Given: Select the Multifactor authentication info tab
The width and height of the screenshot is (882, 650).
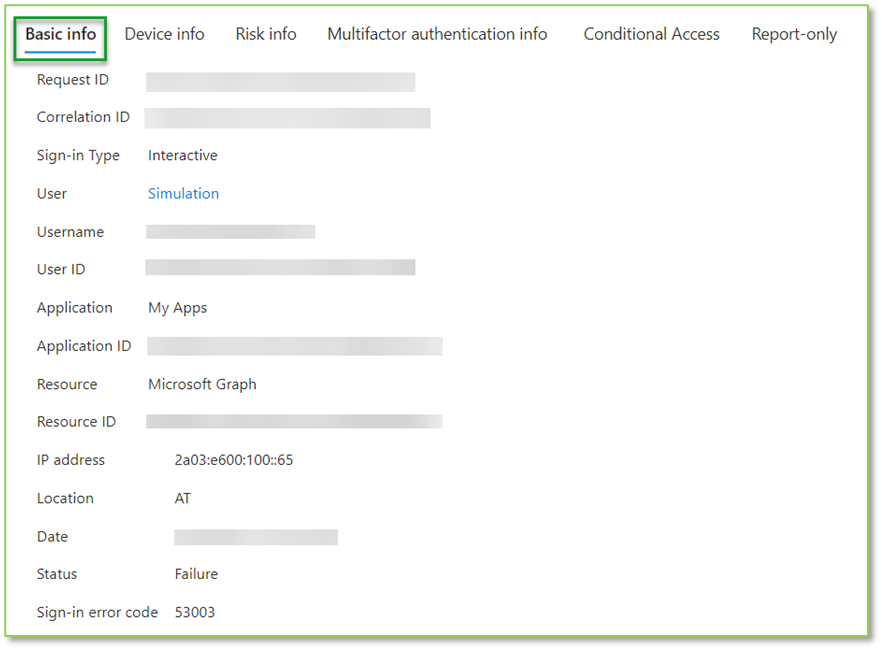Looking at the screenshot, I should tap(437, 33).
